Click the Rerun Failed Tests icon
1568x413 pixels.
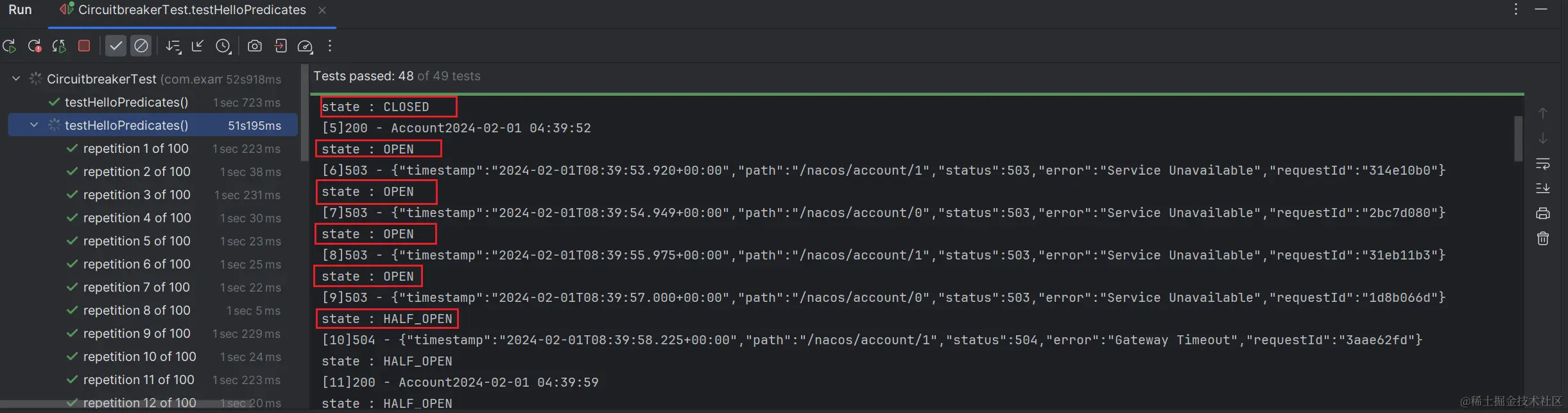tap(35, 46)
